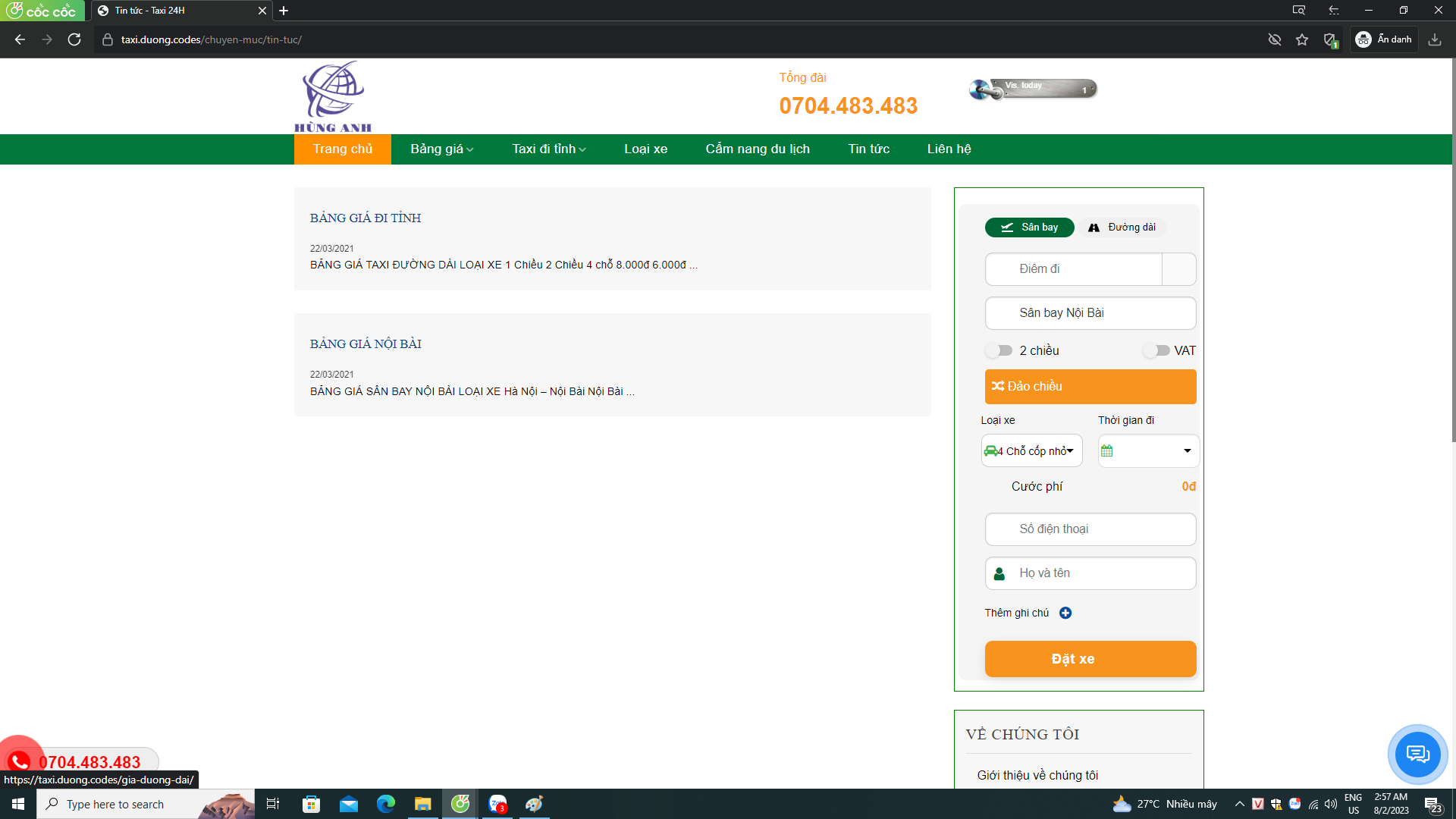Click calendar icon in Thời gian đi

tap(1107, 451)
